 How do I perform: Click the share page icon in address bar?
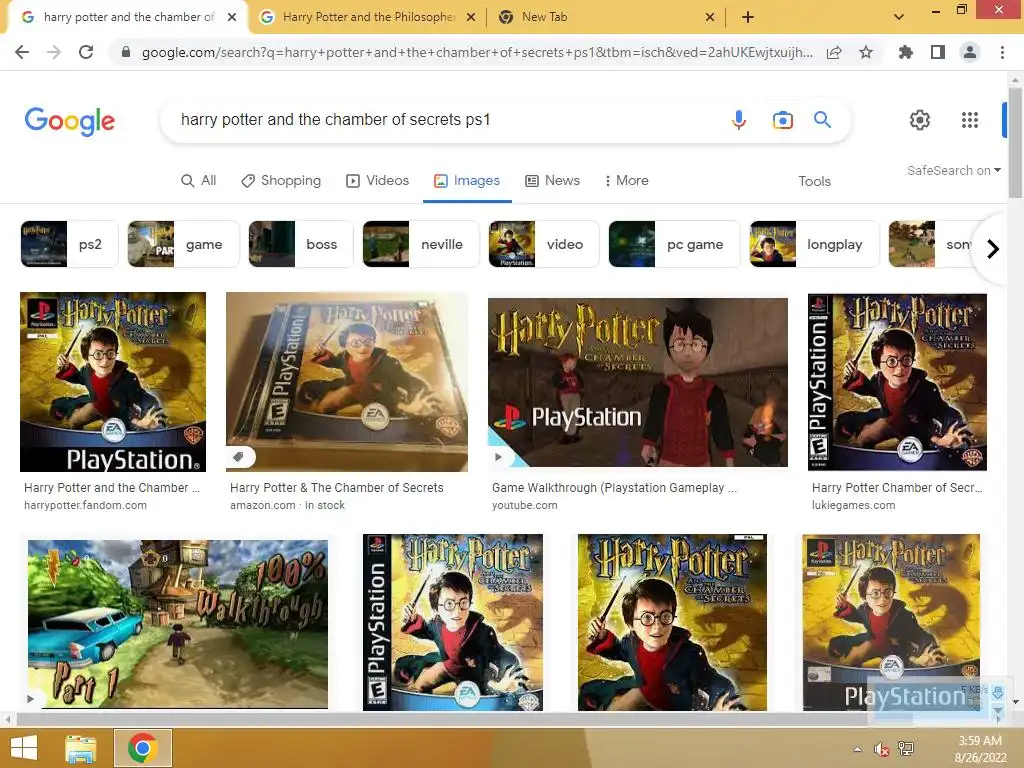point(834,52)
